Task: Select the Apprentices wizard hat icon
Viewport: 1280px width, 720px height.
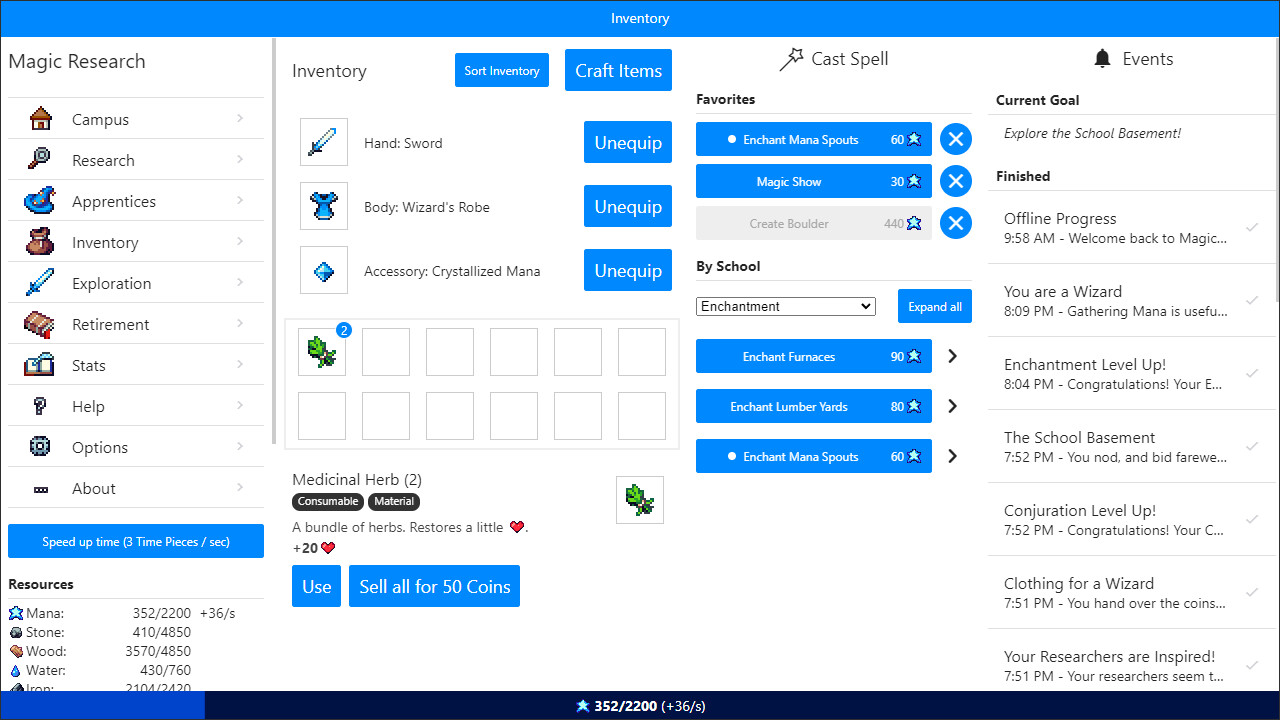Action: click(39, 199)
